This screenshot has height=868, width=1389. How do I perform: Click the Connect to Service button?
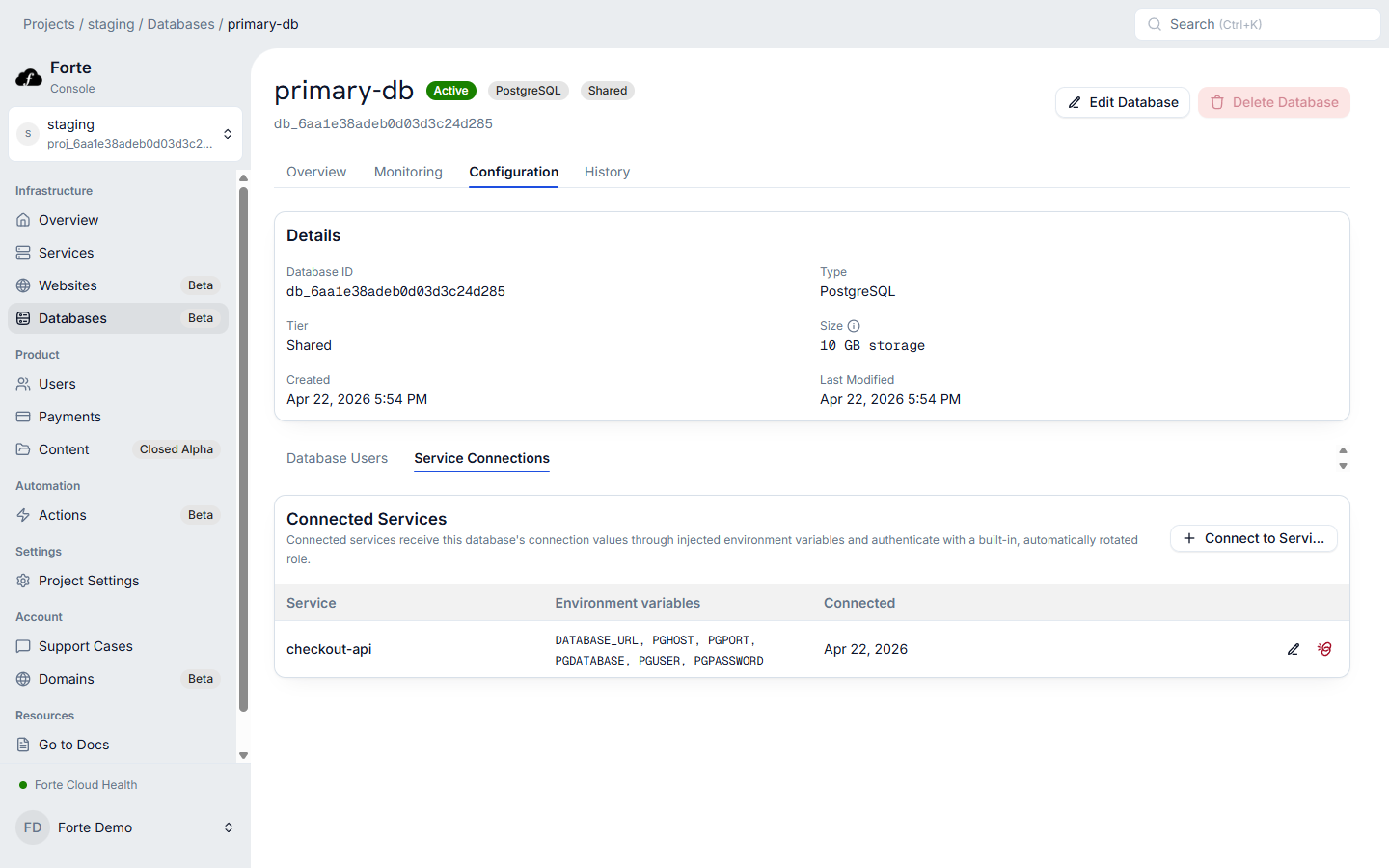click(1254, 538)
